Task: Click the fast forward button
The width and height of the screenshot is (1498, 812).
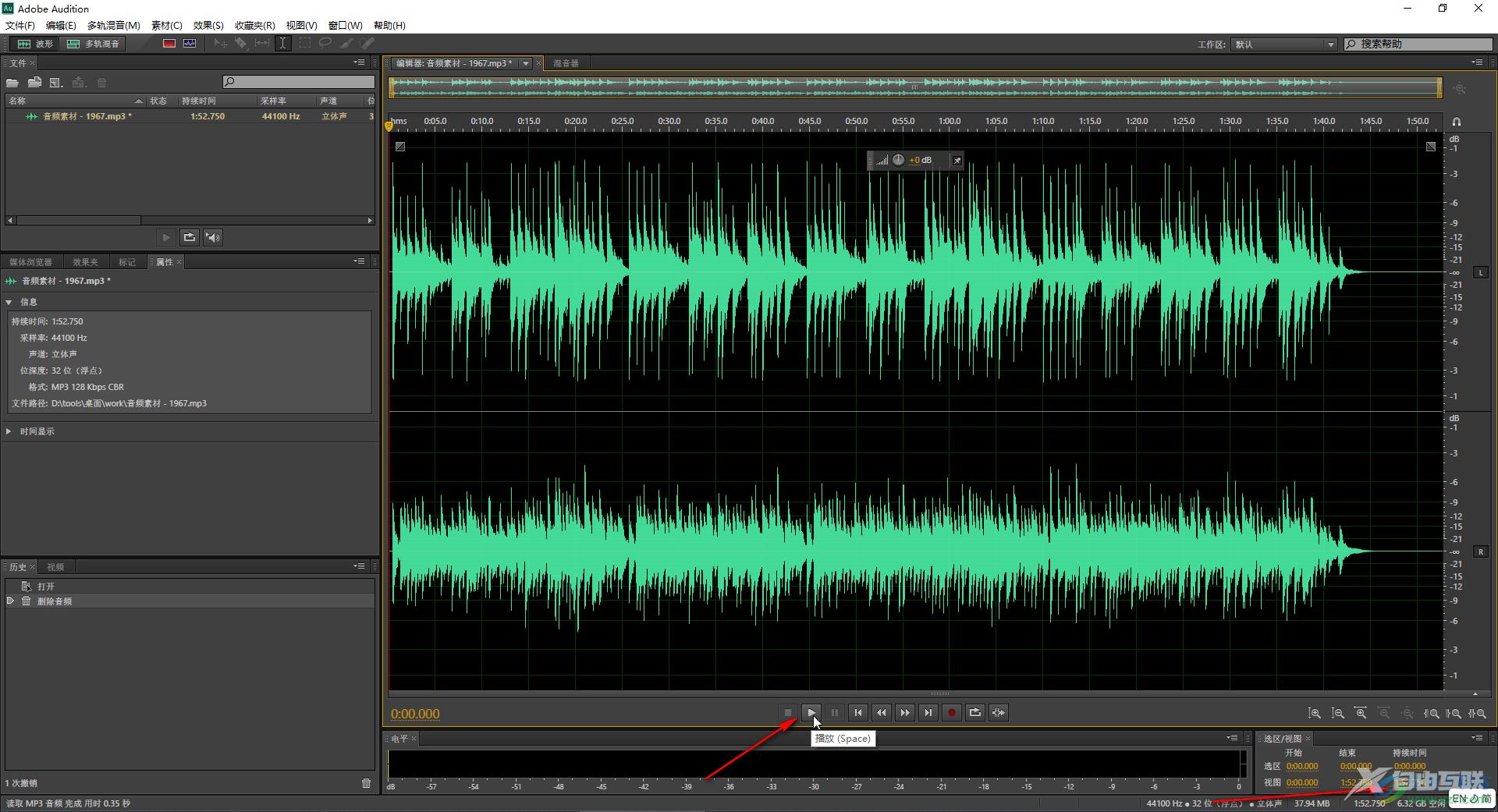Action: click(x=905, y=713)
